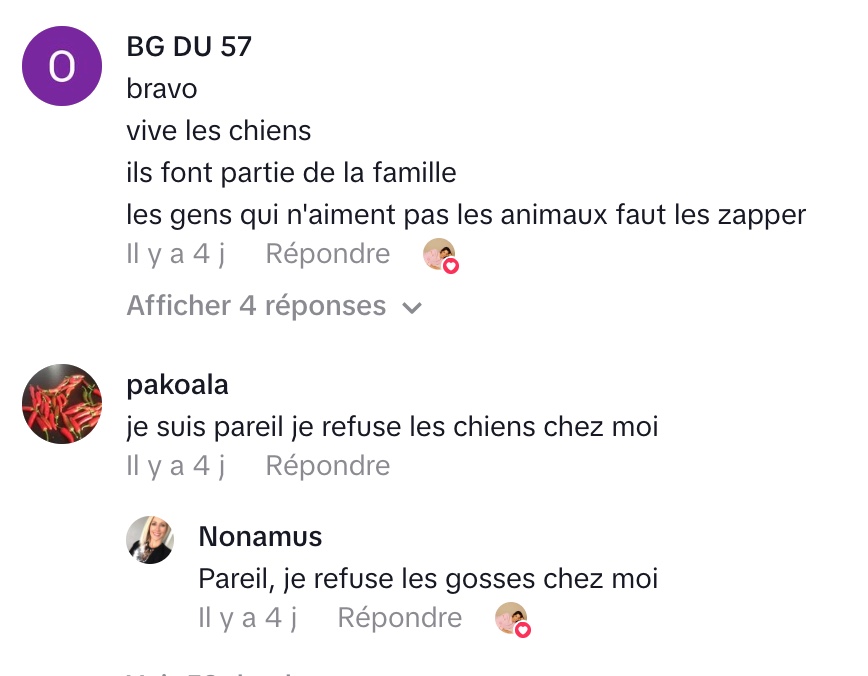Click the timestamp under pakoala's comment
Screen dimensions: 868x676
(x=176, y=466)
